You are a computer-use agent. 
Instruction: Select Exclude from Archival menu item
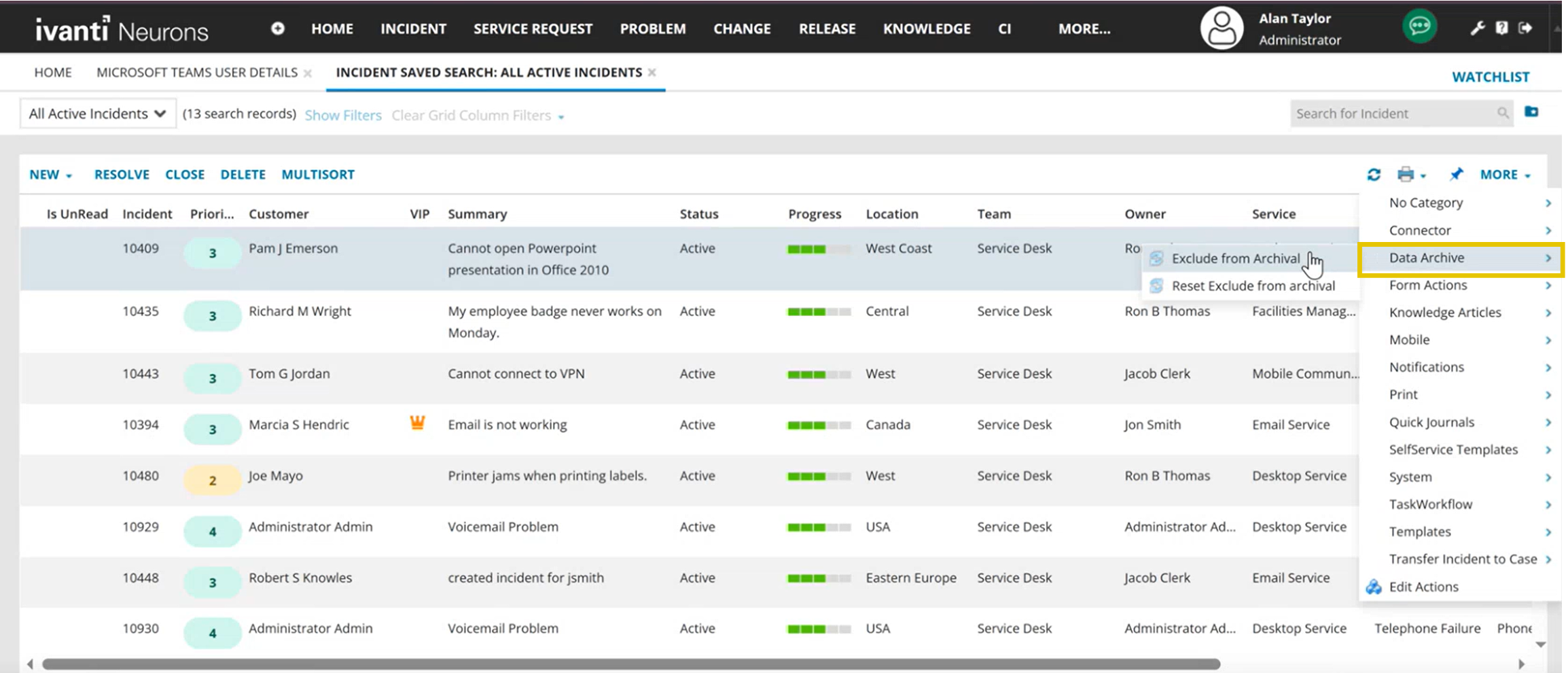coord(1235,258)
